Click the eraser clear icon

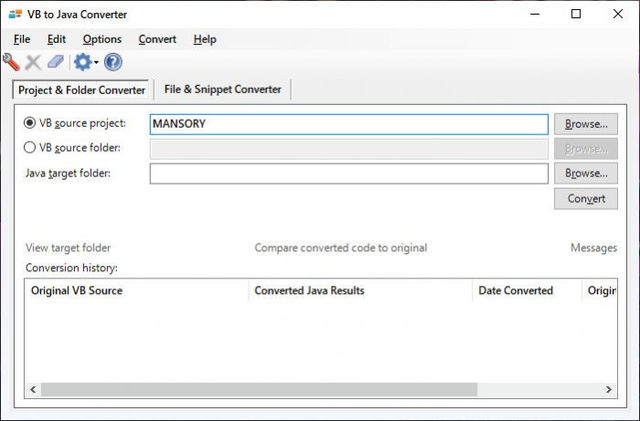click(x=55, y=62)
